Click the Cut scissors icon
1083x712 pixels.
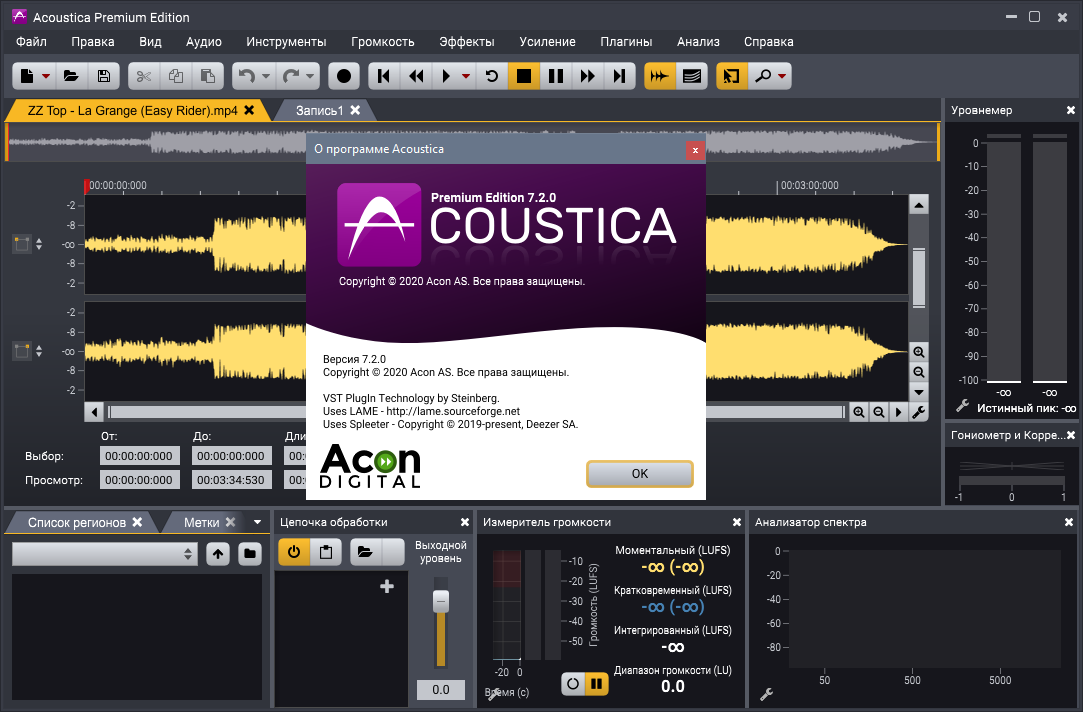pyautogui.click(x=144, y=76)
